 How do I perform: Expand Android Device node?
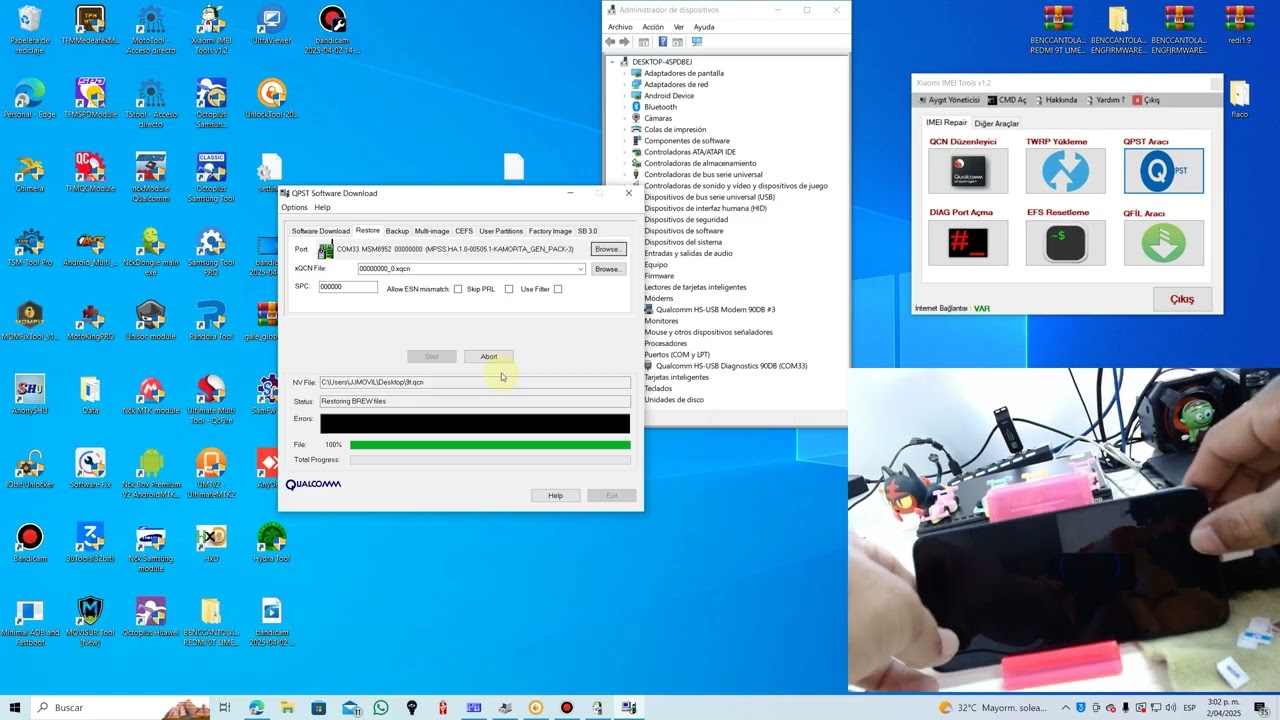pos(624,96)
